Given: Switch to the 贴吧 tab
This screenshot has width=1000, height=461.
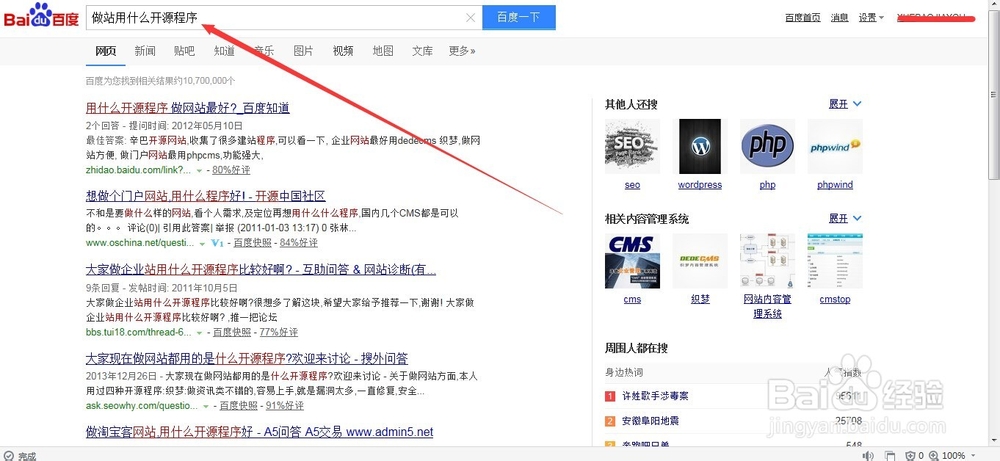Looking at the screenshot, I should pyautogui.click(x=184, y=51).
